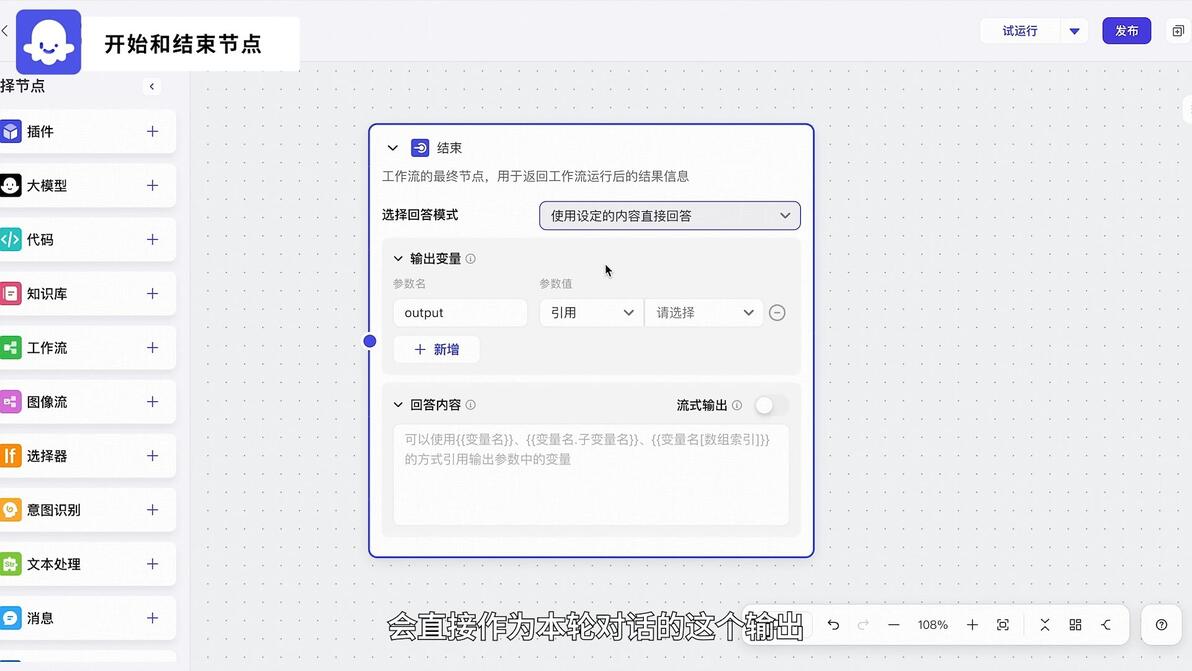Add the 插件 plugin node
The image size is (1192, 671).
[152, 131]
